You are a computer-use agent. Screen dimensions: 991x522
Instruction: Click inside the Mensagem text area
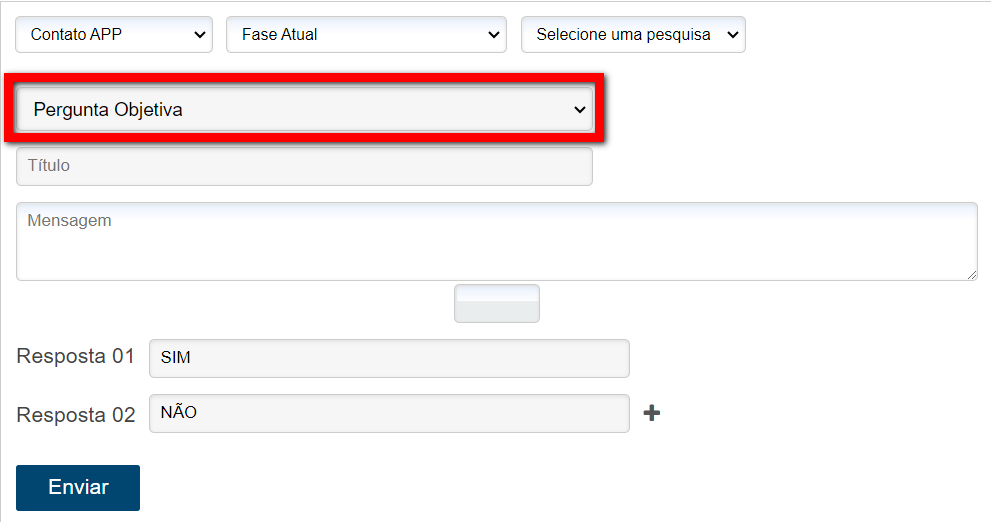click(496, 241)
